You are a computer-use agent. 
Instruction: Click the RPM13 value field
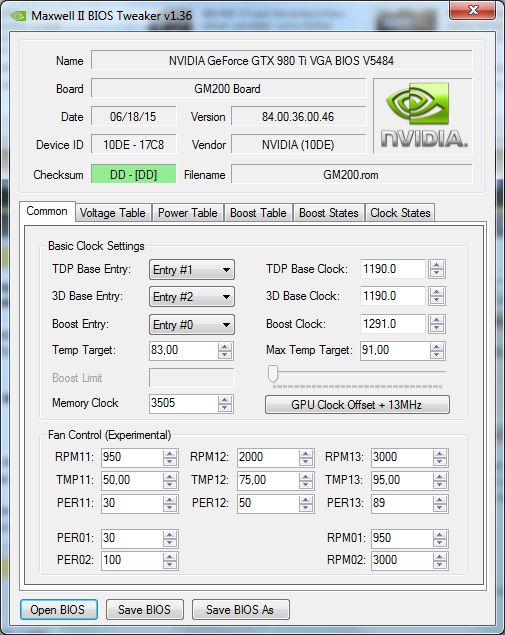click(x=402, y=457)
